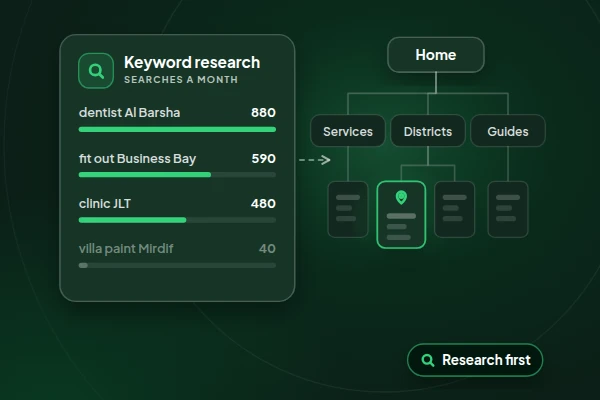Image resolution: width=600 pixels, height=400 pixels.
Task: Open the highlighted district page card
Action: coord(401,215)
